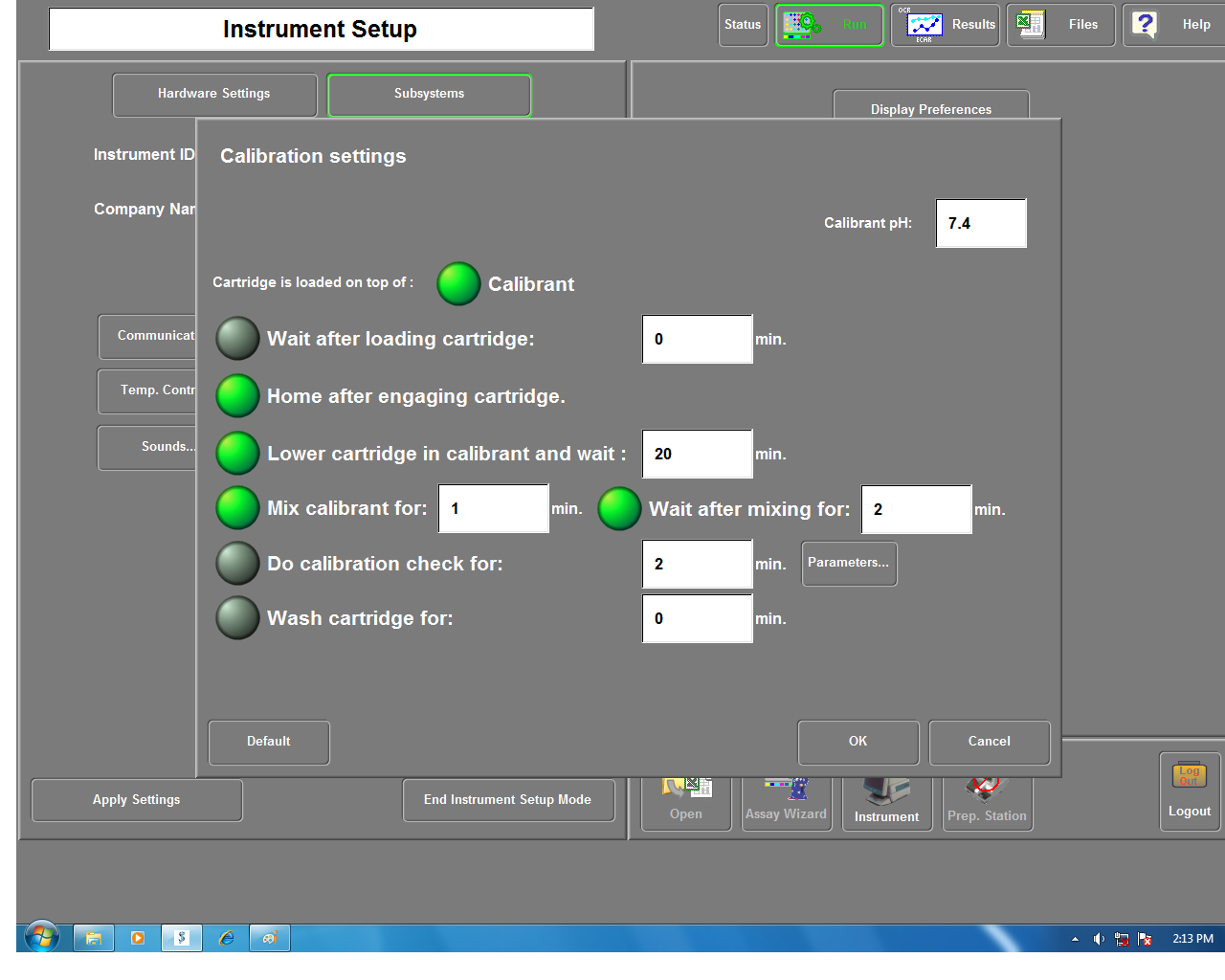This screenshot has width=1225, height=980.
Task: Cancel the Calibration settings dialog
Action: [x=990, y=742]
